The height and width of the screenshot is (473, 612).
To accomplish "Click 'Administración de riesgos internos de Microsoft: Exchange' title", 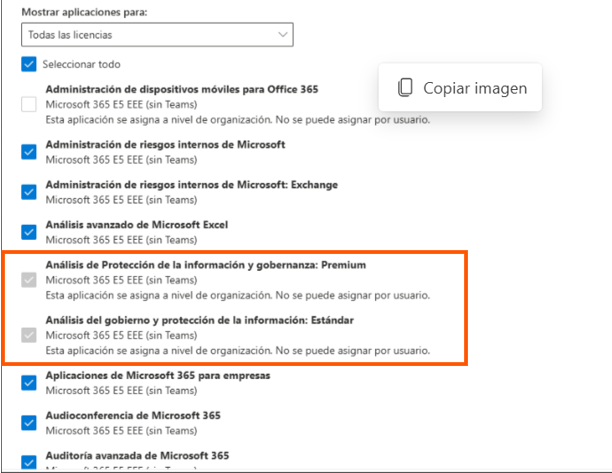I will (192, 185).
